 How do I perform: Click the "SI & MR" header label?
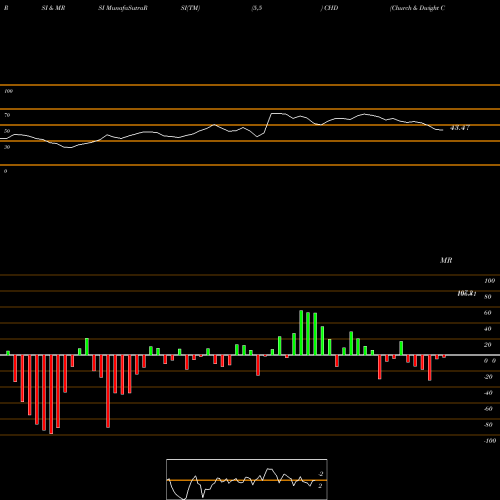pos(53,8)
